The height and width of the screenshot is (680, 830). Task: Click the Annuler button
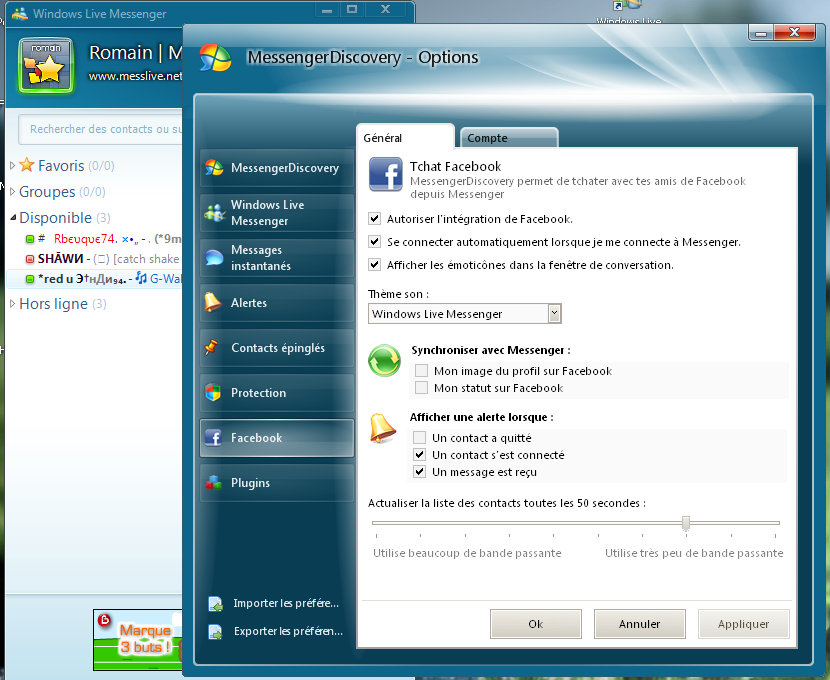click(639, 624)
